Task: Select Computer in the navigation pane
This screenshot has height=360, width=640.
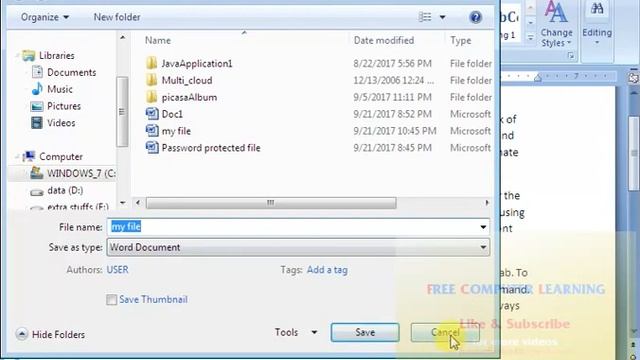Action: coord(61,157)
